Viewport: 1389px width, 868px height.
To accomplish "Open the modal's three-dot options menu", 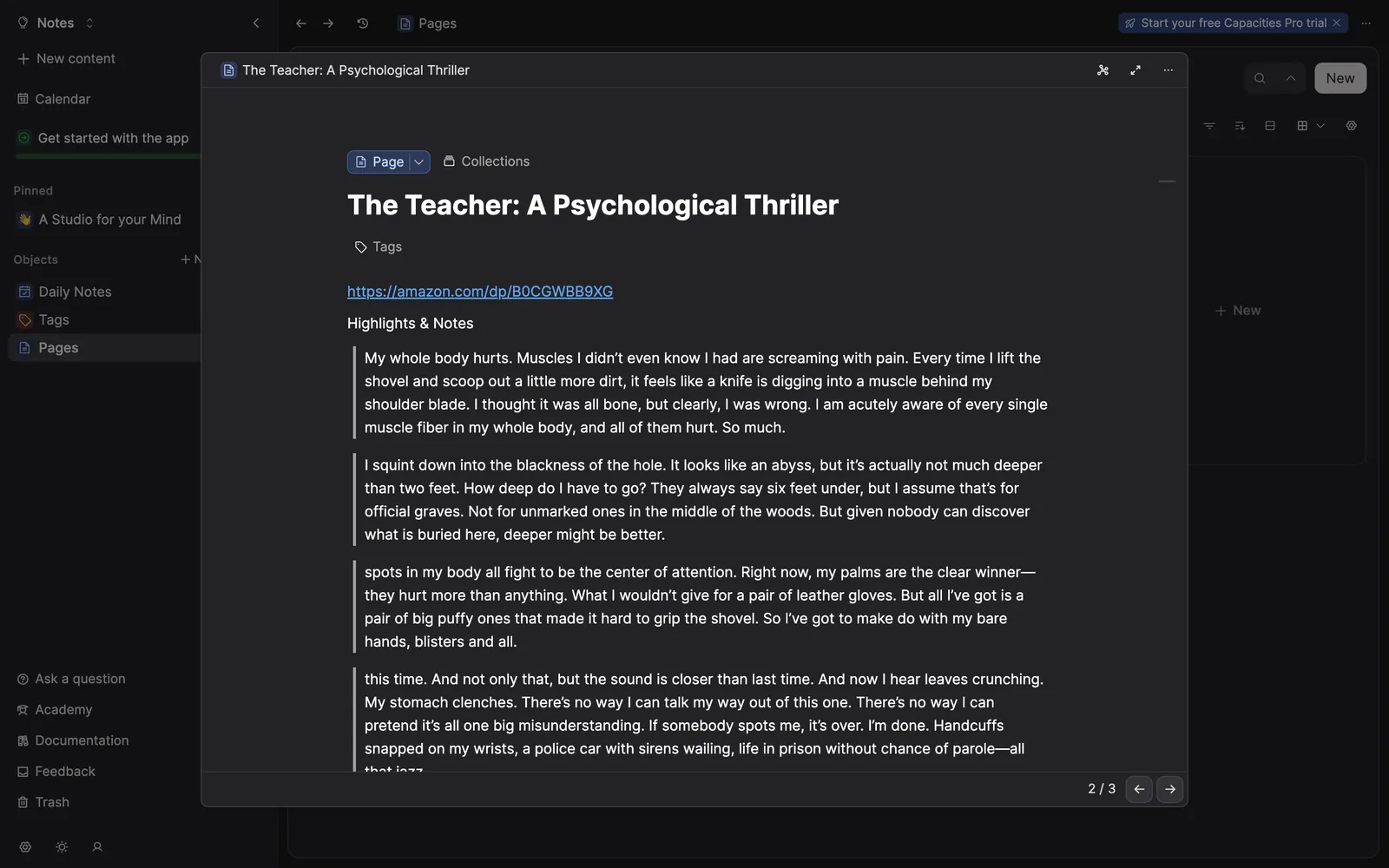I will click(x=1168, y=70).
